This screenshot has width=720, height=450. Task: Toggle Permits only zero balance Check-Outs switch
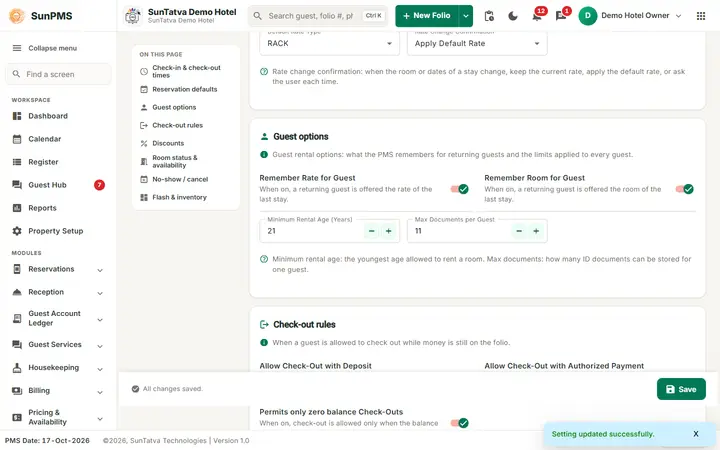(459, 423)
